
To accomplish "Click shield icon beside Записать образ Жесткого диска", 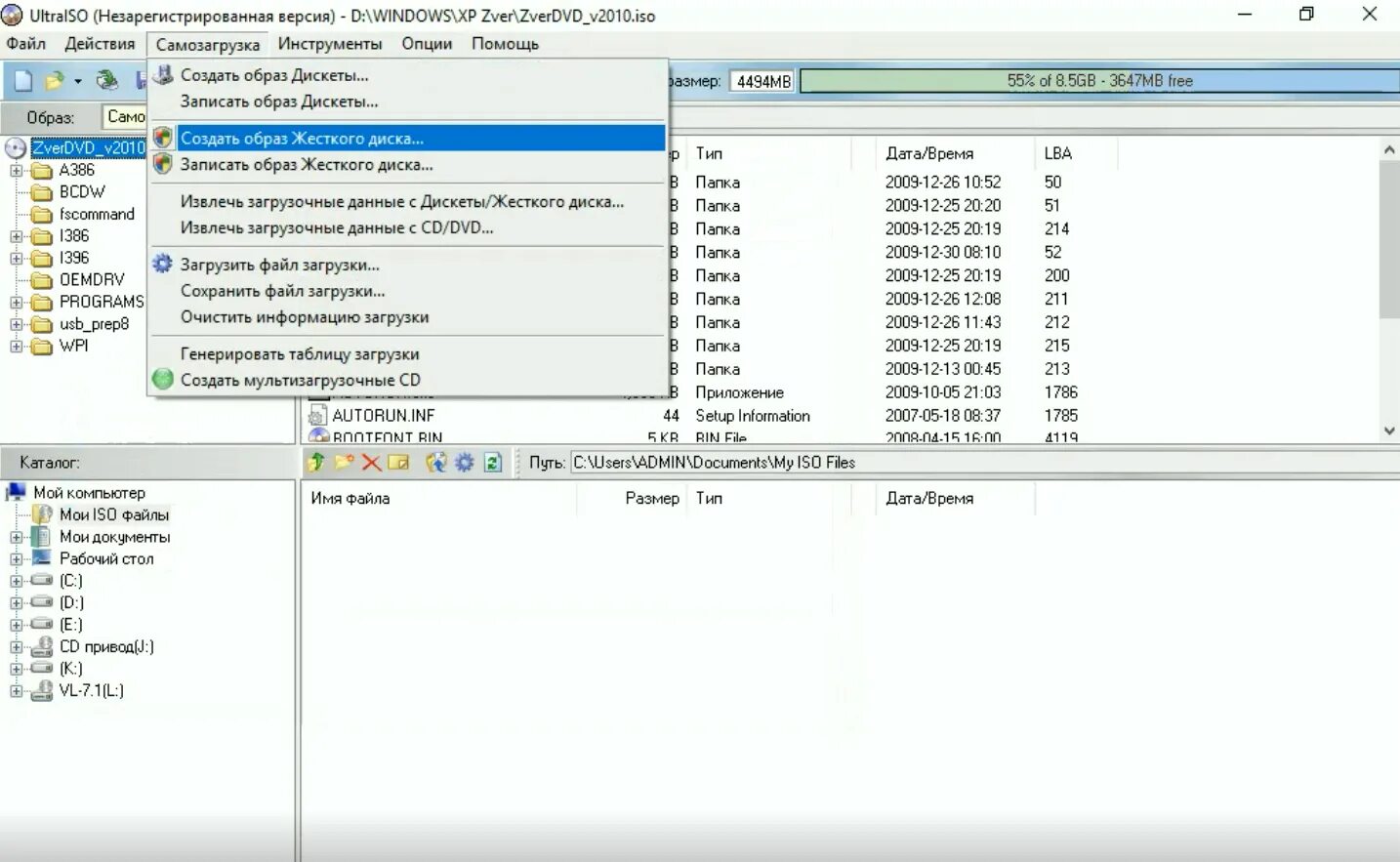I will (163, 164).
